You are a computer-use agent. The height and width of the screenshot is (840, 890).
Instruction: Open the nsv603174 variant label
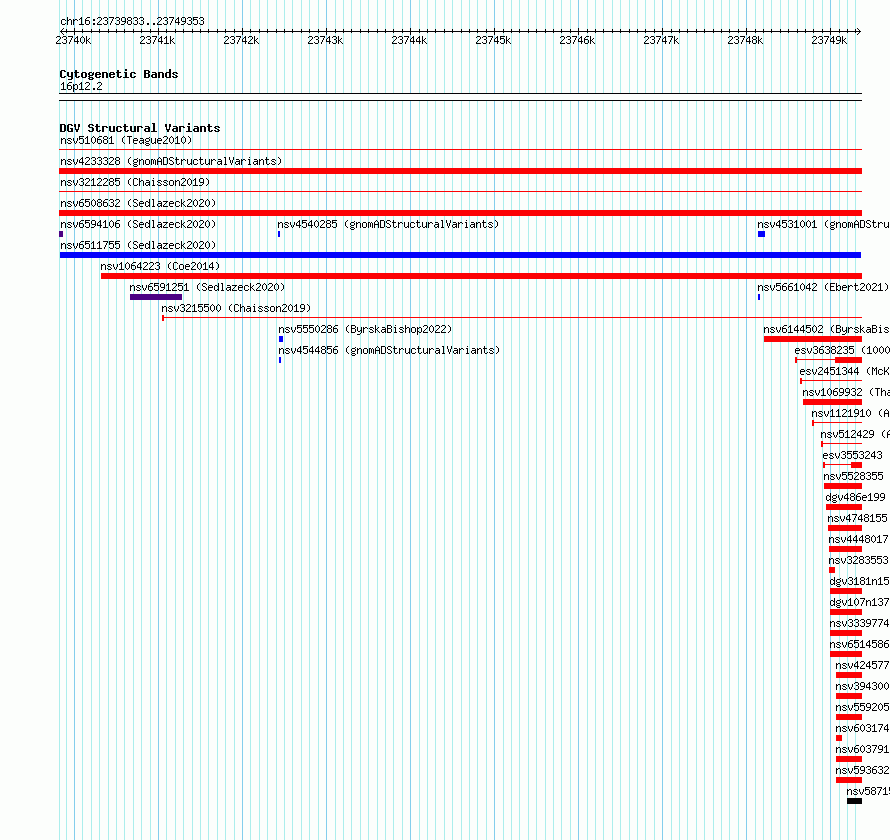(862, 728)
